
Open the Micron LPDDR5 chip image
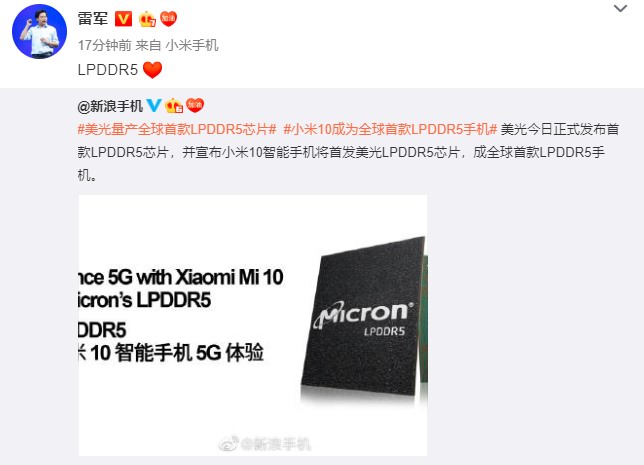pyautogui.click(x=253, y=325)
